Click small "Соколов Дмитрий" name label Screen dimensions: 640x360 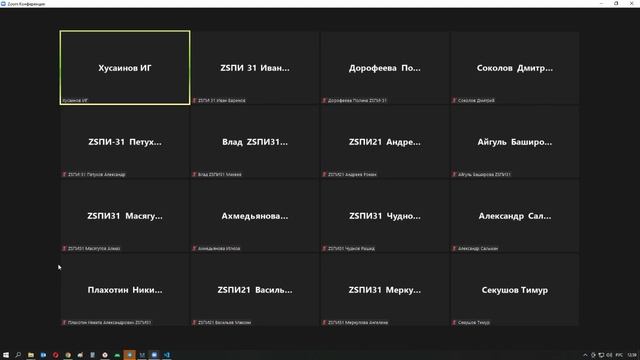click(476, 100)
